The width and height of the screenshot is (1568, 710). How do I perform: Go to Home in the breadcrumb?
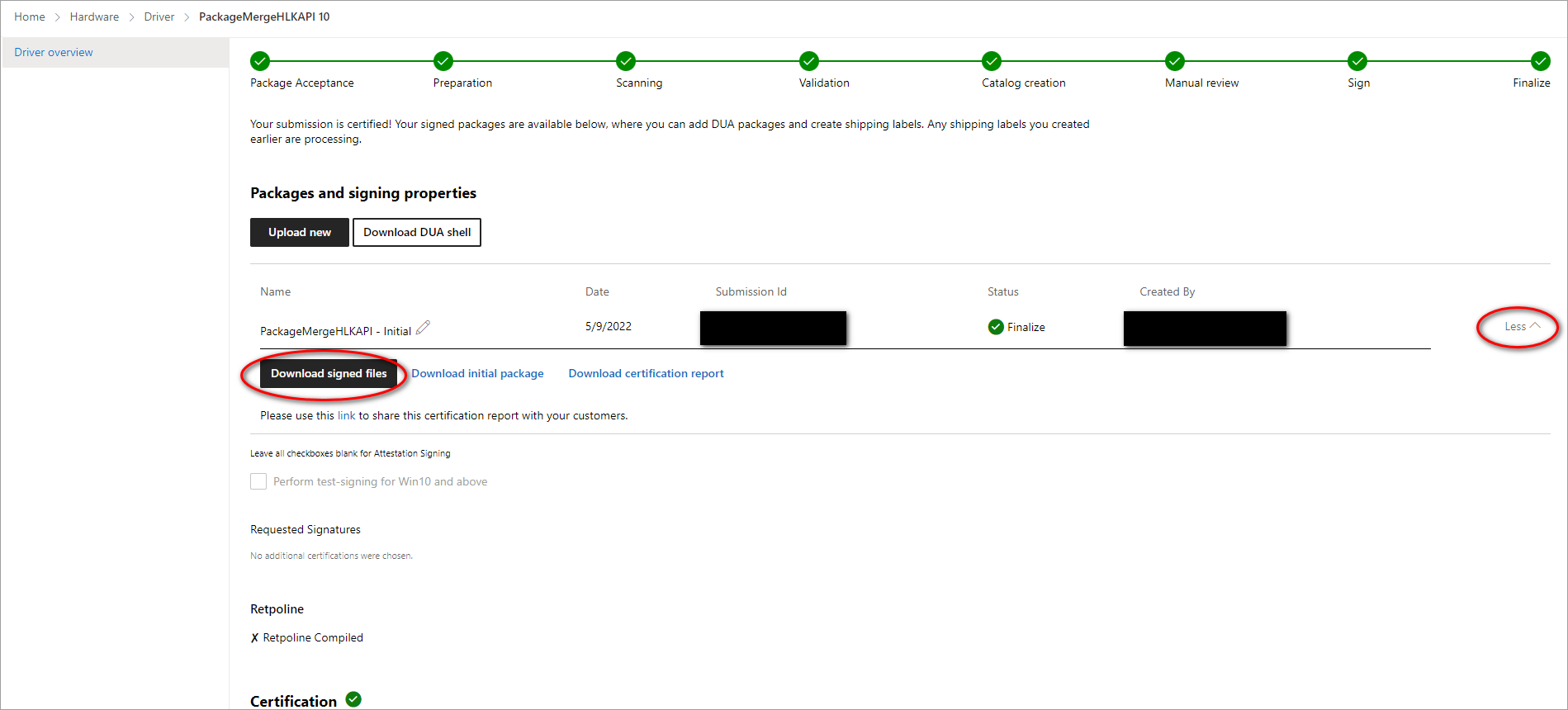coord(30,17)
